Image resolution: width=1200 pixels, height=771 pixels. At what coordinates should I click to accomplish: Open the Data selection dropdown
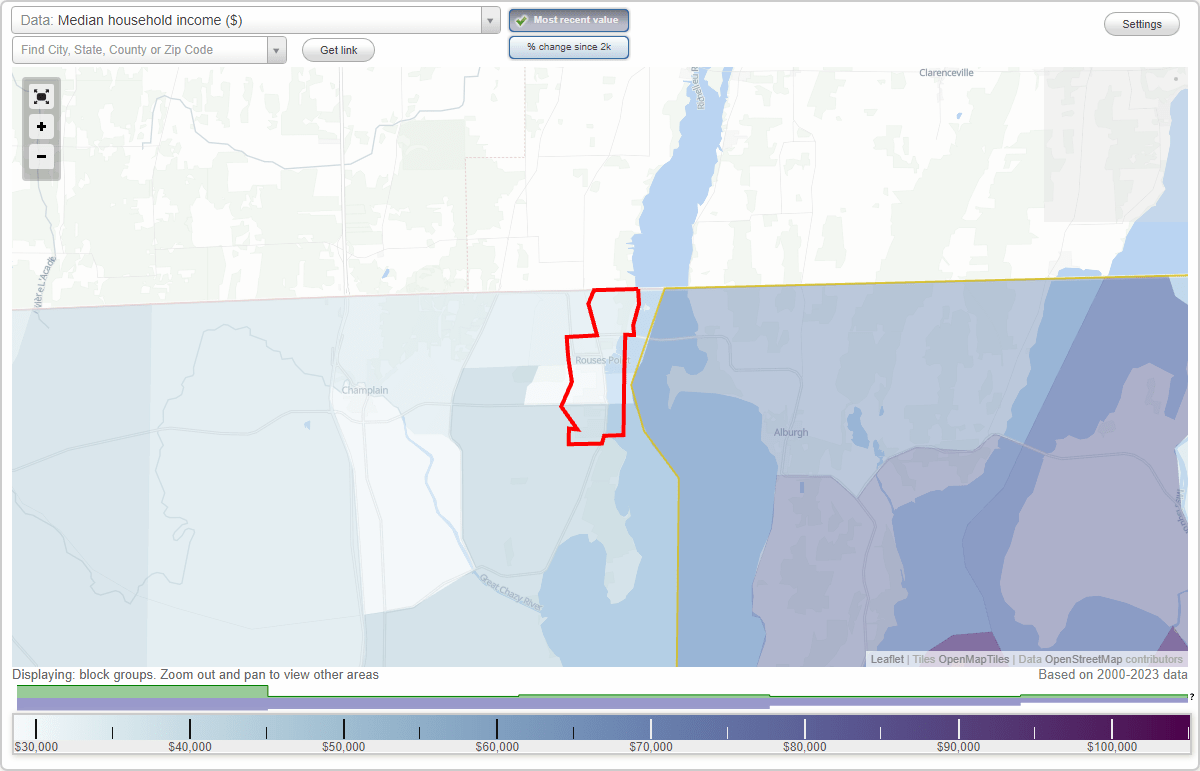(488, 19)
